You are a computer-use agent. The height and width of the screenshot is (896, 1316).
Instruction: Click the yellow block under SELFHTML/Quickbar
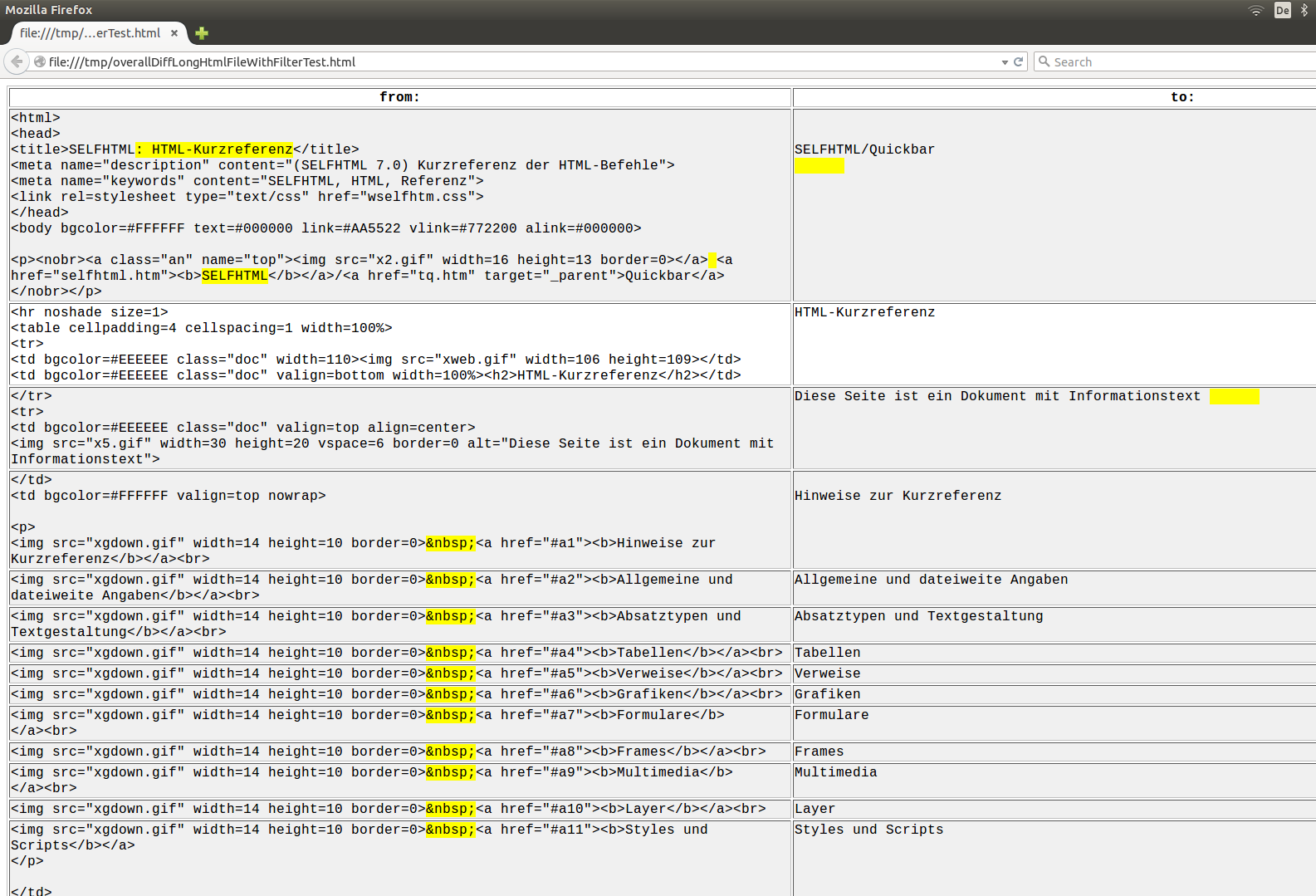[x=819, y=165]
